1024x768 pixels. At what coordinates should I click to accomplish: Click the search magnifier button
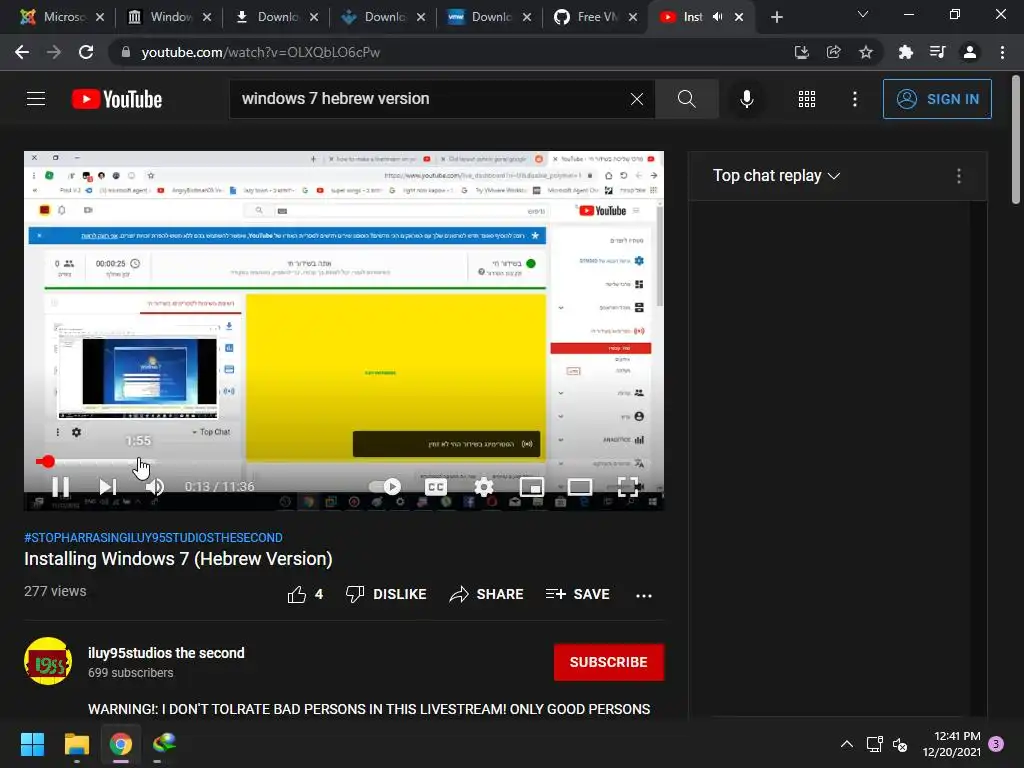tap(686, 99)
